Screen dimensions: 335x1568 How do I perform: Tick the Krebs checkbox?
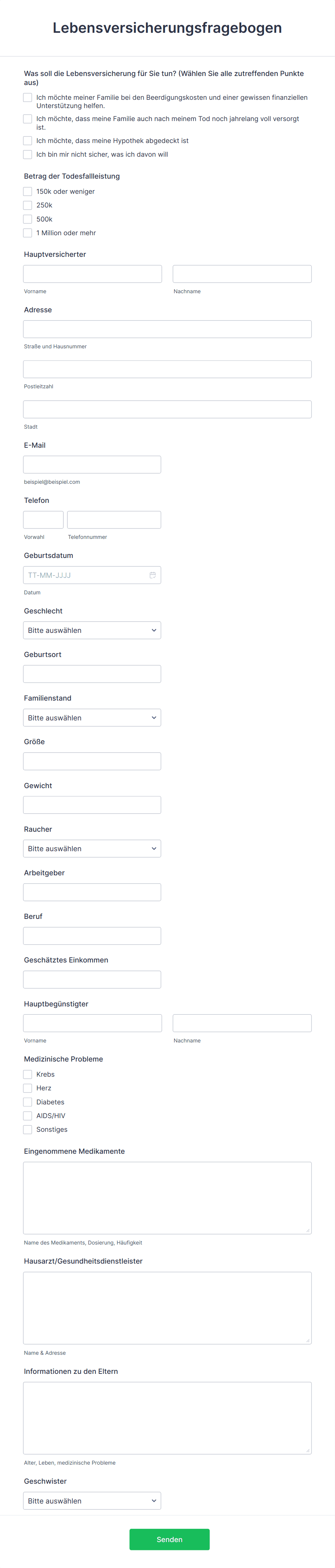point(27,1075)
